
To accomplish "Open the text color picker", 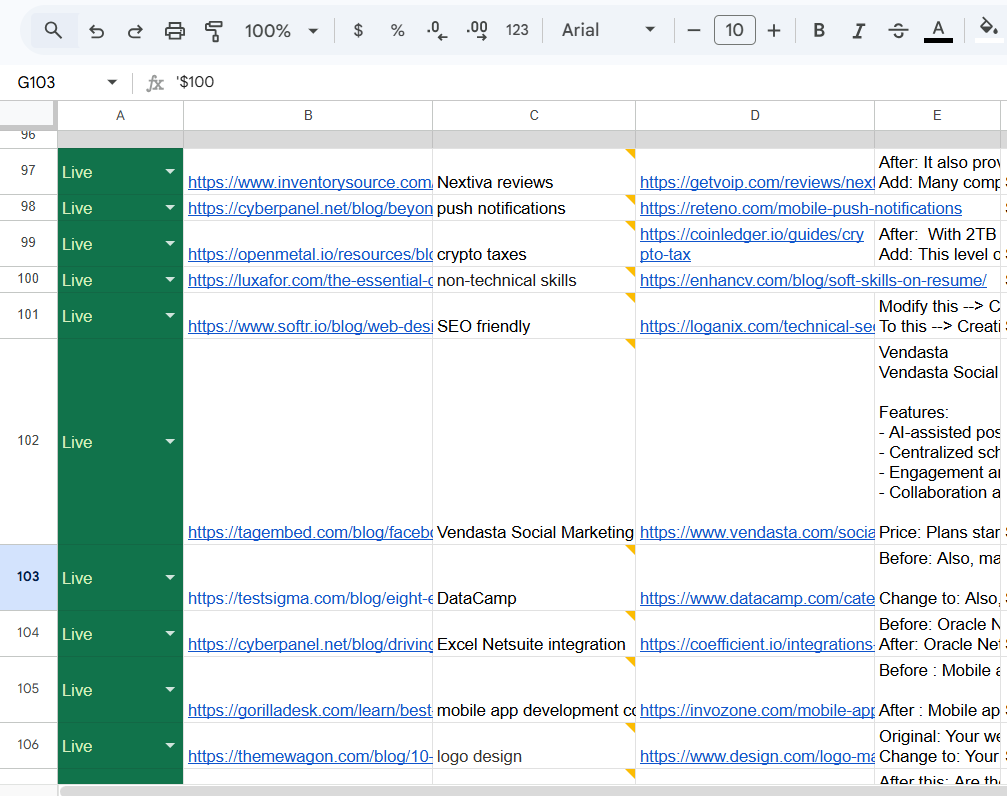I will click(x=938, y=30).
